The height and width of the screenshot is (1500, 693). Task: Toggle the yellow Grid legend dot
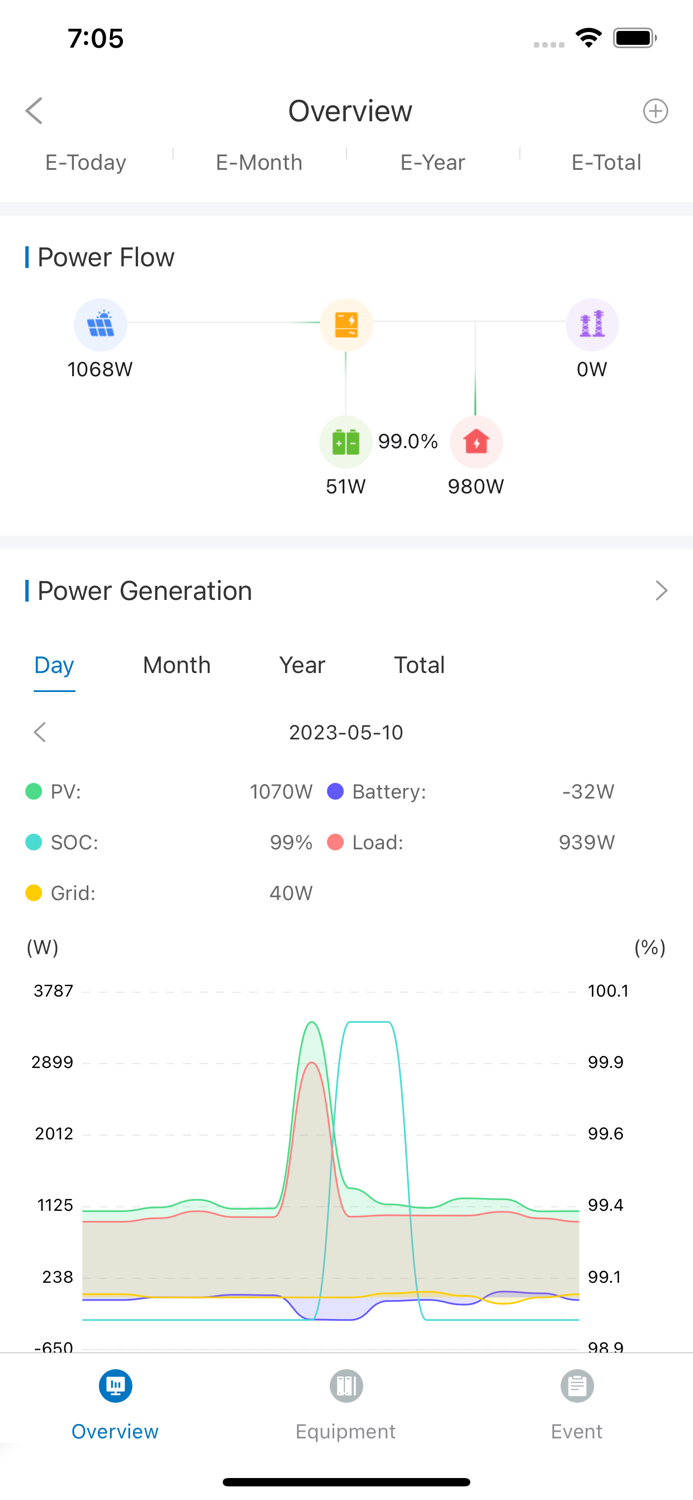34,893
